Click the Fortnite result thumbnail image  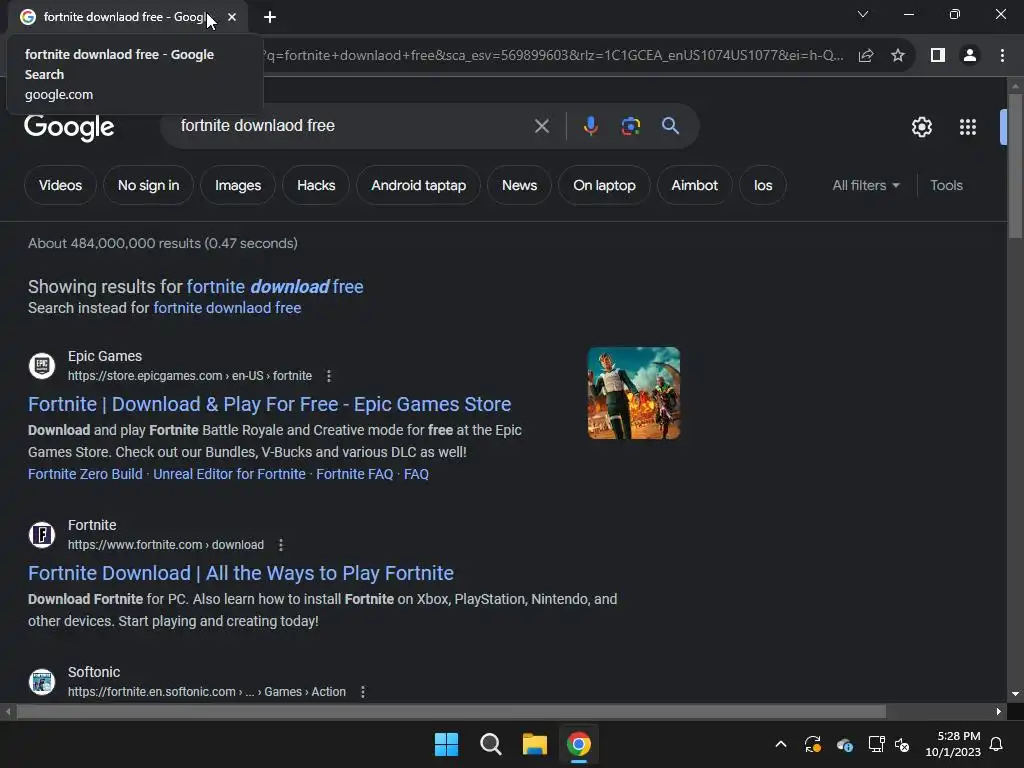(633, 393)
